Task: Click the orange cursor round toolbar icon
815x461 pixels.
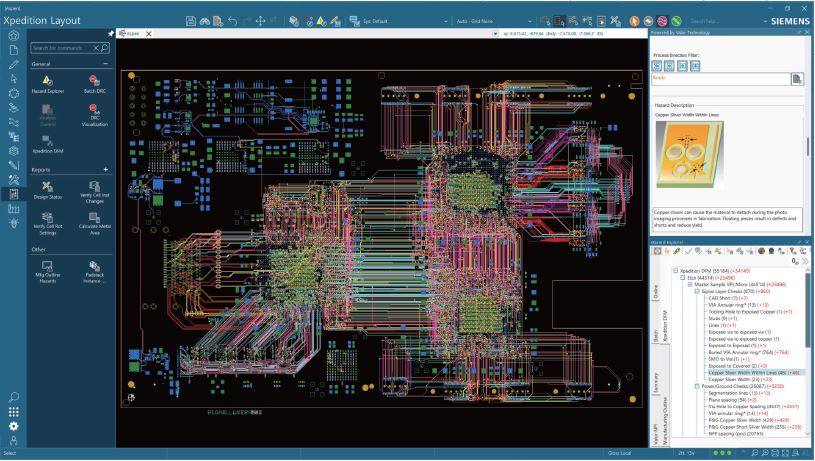Action: coord(634,21)
